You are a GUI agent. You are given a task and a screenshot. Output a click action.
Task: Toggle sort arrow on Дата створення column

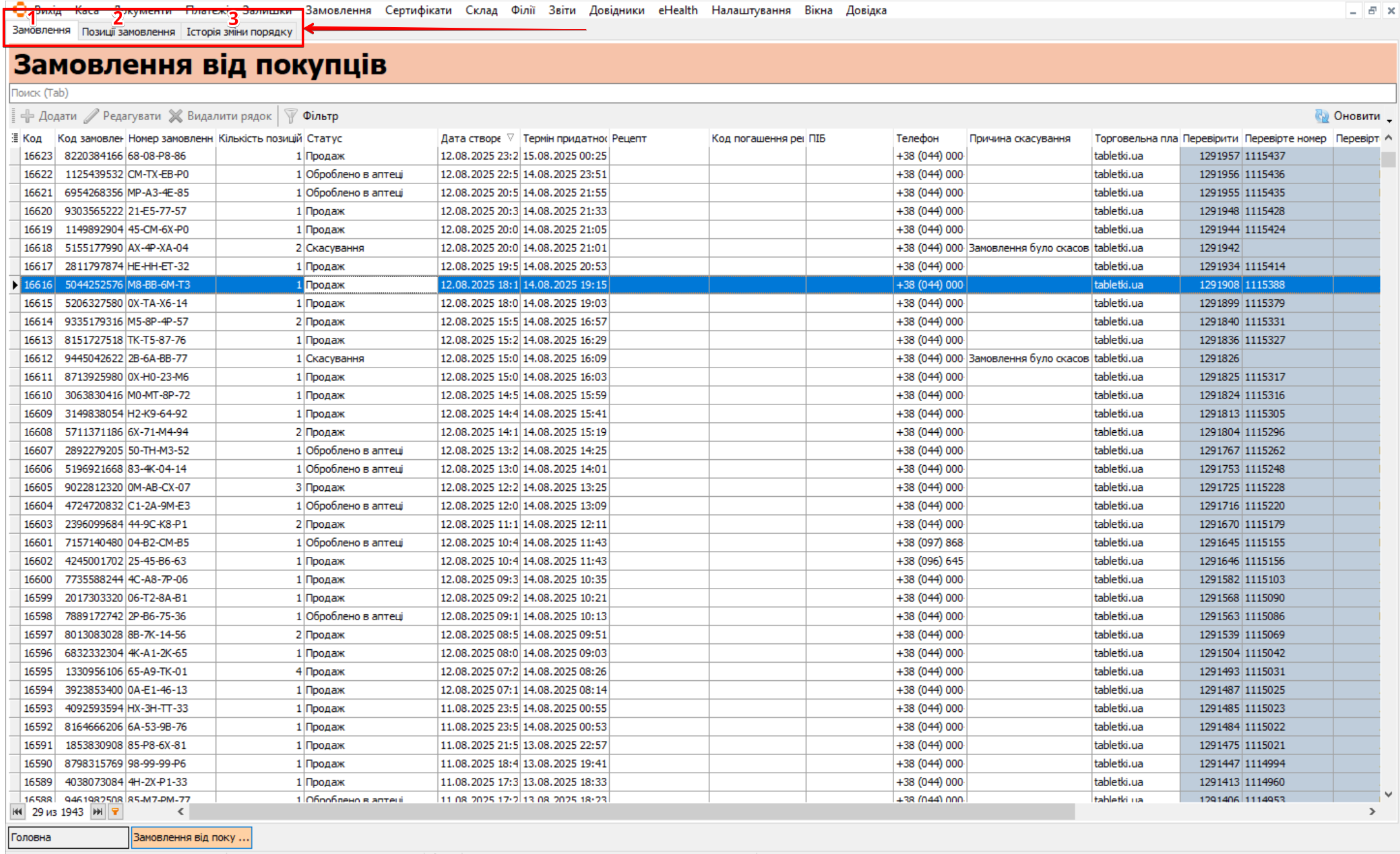510,138
